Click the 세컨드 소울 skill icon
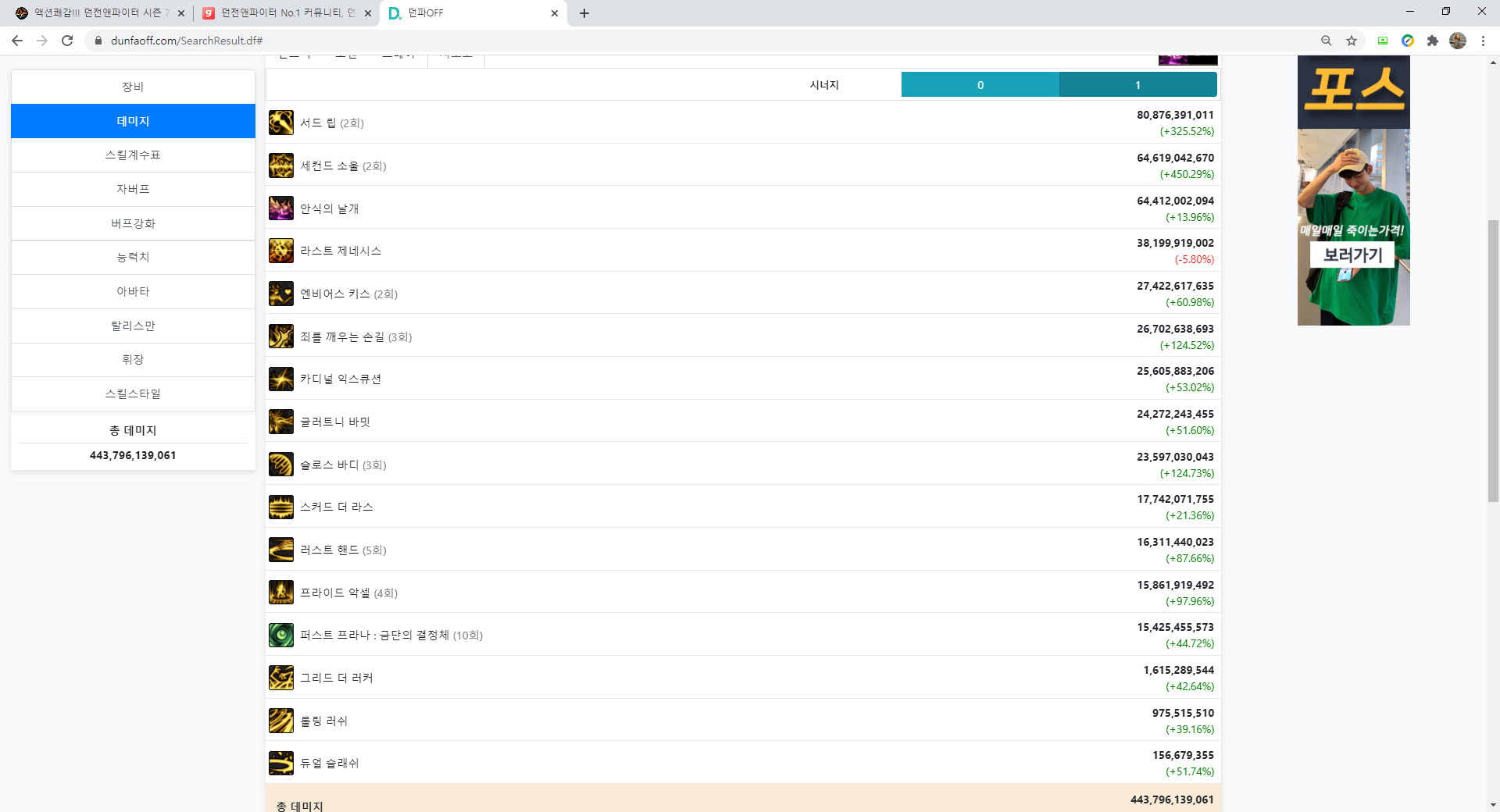The image size is (1500, 812). (x=280, y=166)
